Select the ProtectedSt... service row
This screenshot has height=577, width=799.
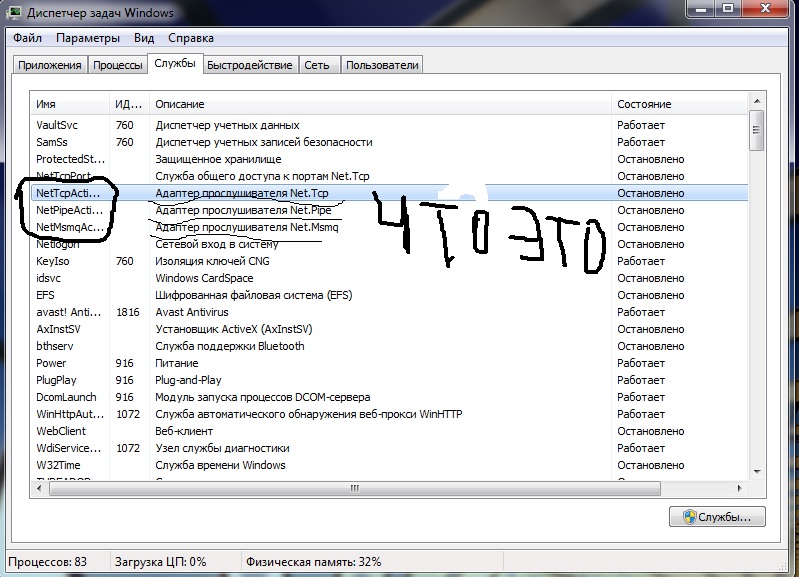point(389,159)
